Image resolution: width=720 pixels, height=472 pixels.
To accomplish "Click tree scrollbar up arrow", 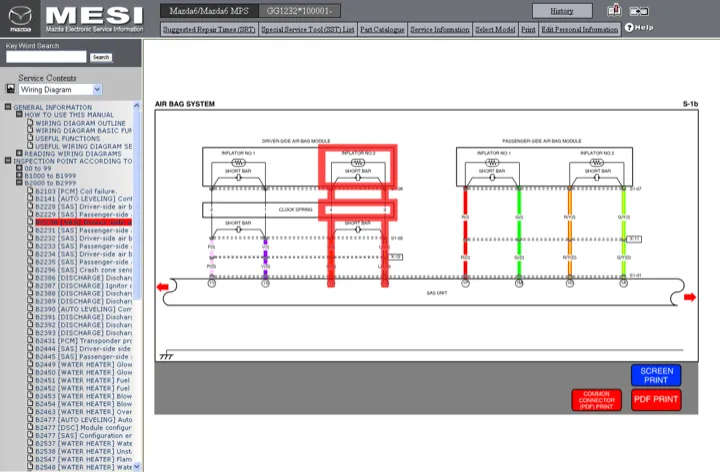I will click(x=136, y=106).
